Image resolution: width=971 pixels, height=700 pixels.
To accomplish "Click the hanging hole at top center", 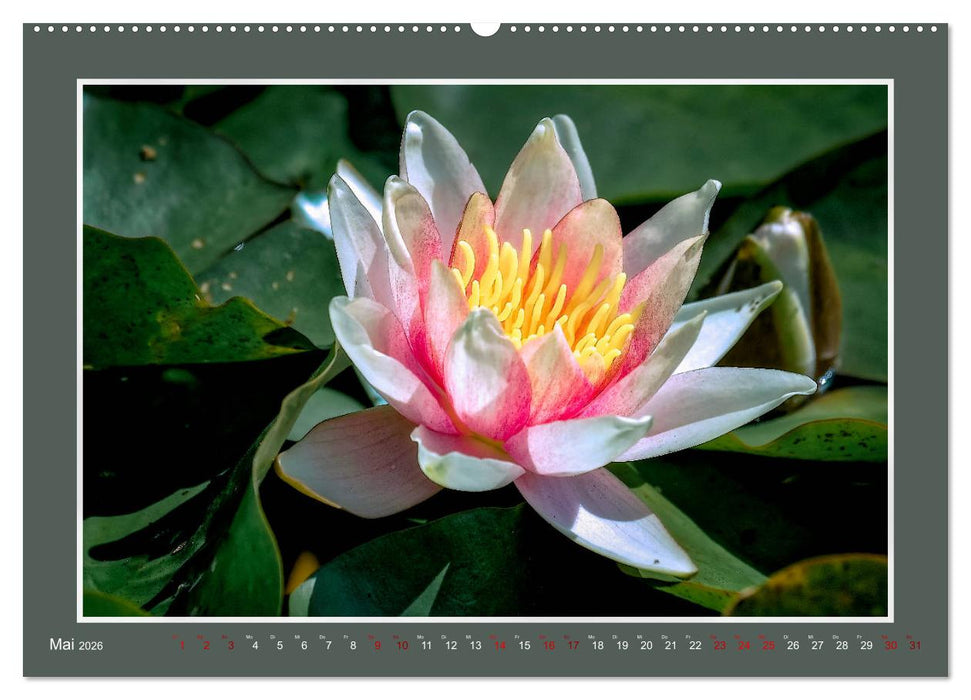I will coord(485,28).
